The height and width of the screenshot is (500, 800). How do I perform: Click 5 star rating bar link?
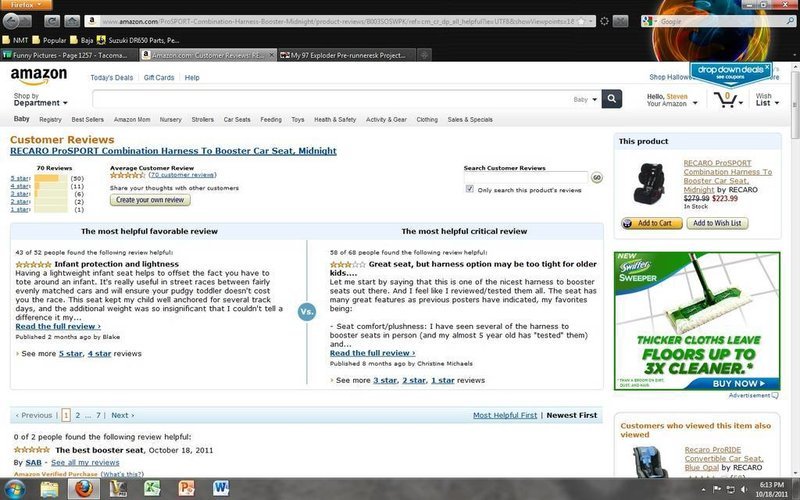coord(20,179)
